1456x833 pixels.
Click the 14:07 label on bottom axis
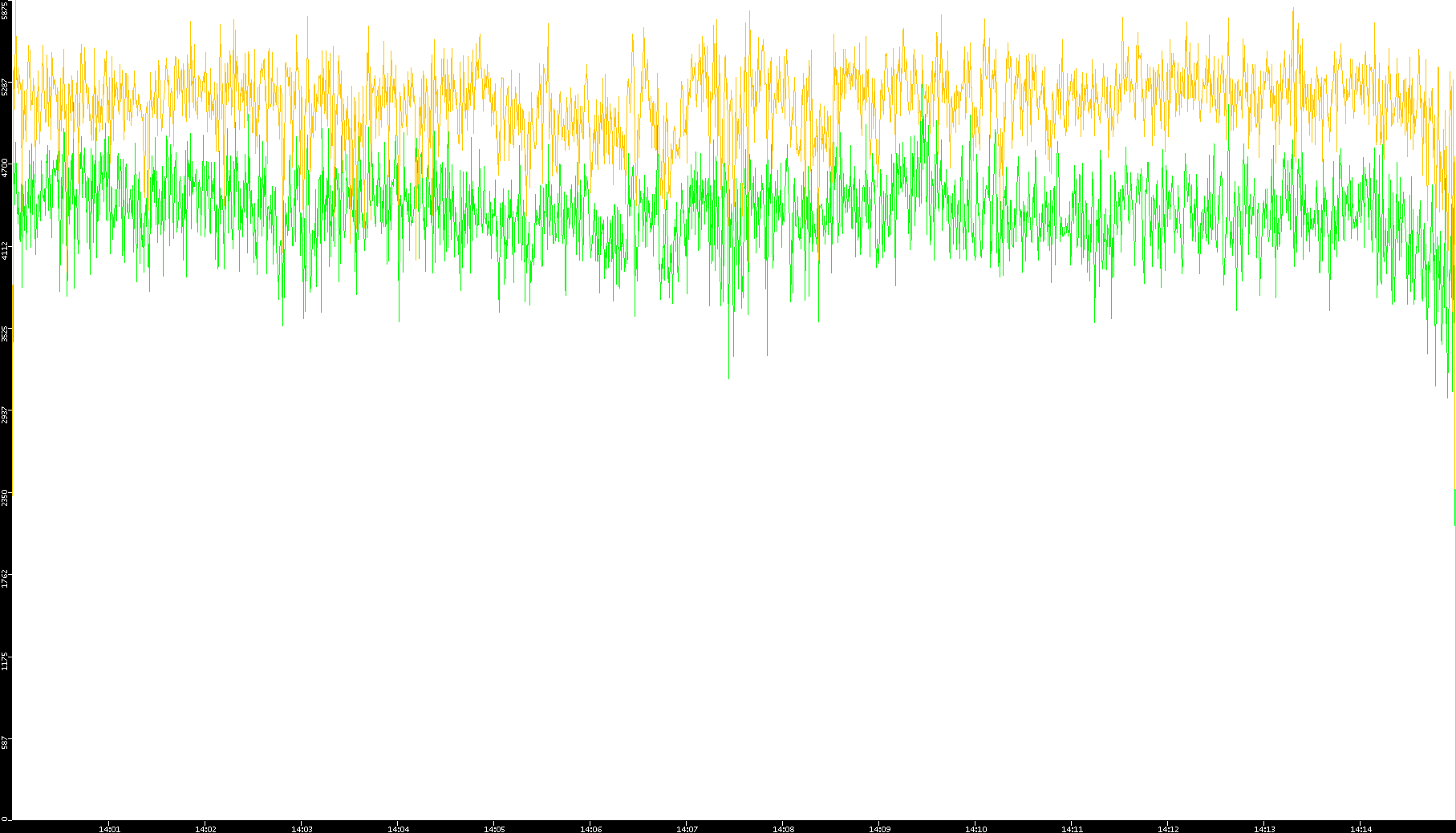687,829
